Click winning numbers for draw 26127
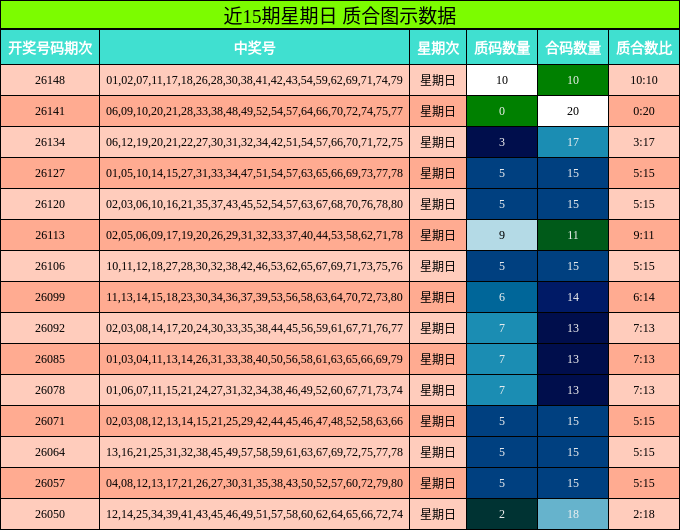 point(255,173)
